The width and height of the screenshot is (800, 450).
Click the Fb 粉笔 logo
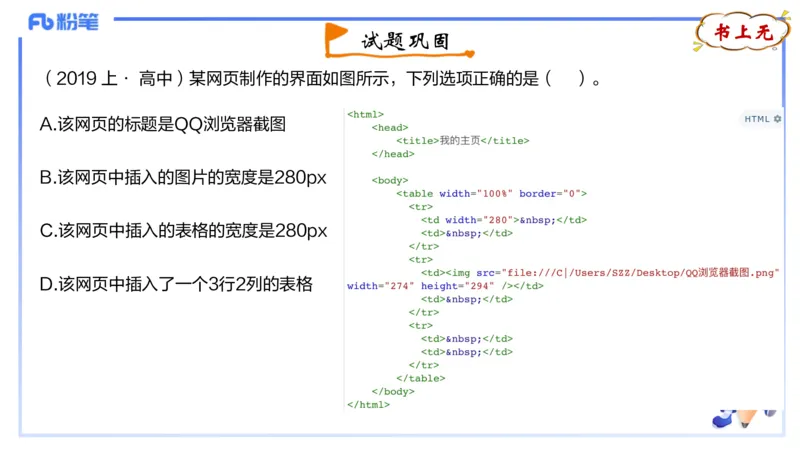click(x=63, y=22)
